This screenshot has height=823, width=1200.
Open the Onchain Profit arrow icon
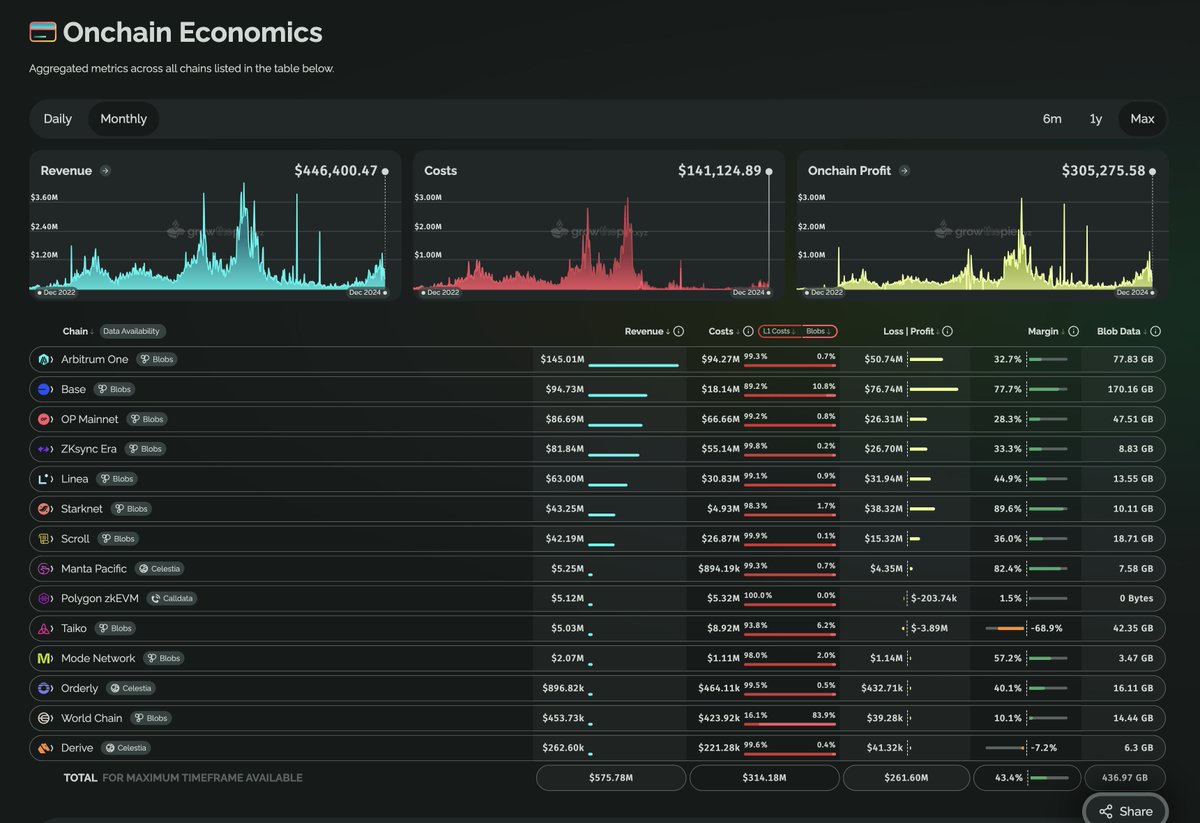tap(904, 171)
